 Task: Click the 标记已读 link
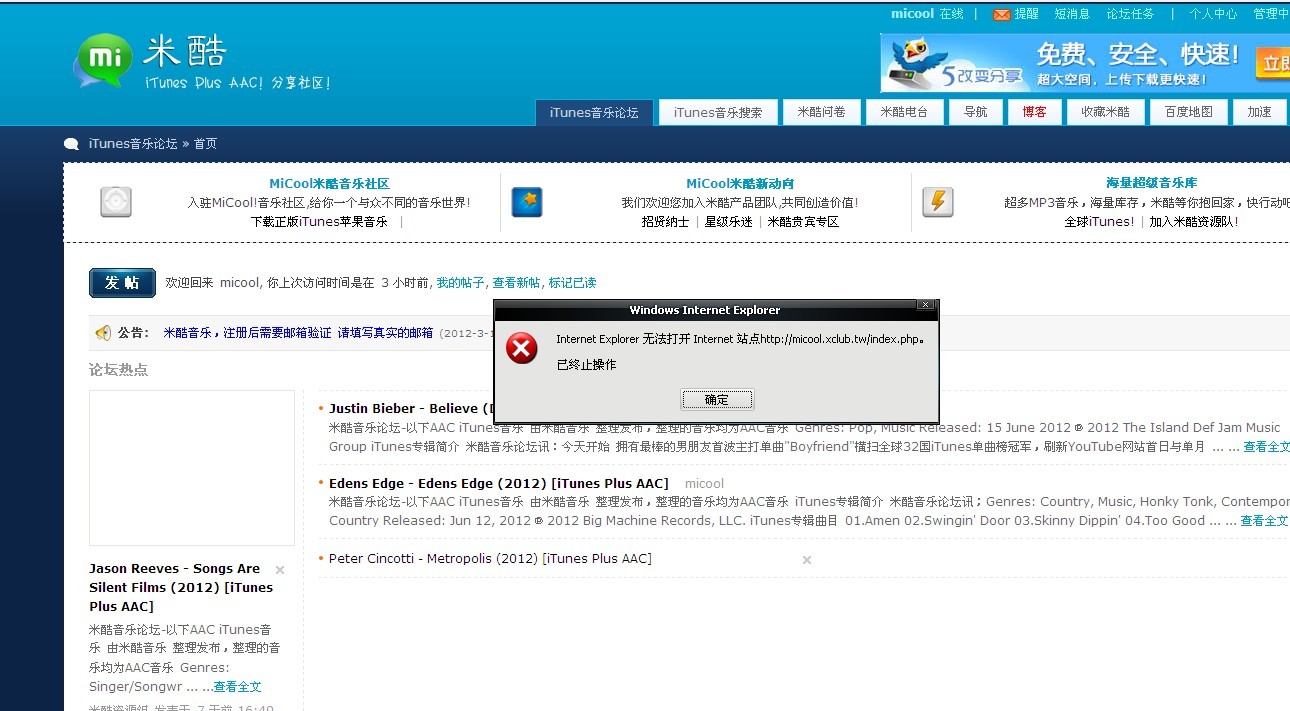tap(572, 283)
